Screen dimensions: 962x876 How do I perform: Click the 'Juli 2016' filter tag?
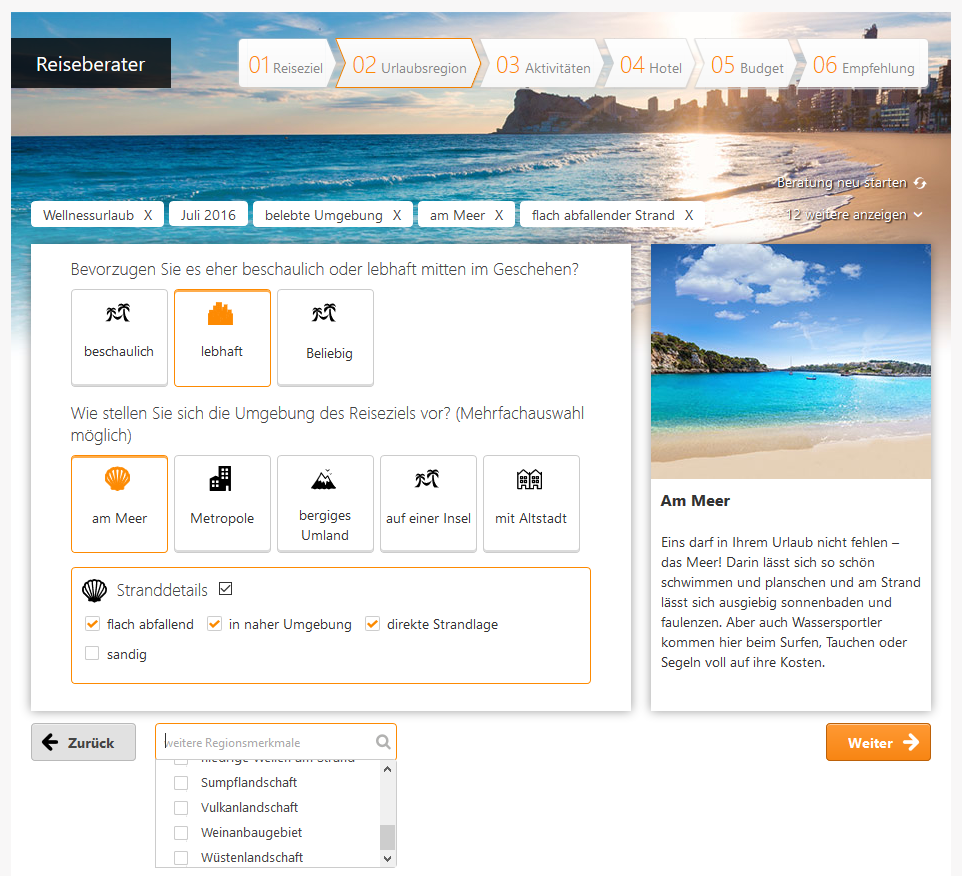(x=208, y=215)
